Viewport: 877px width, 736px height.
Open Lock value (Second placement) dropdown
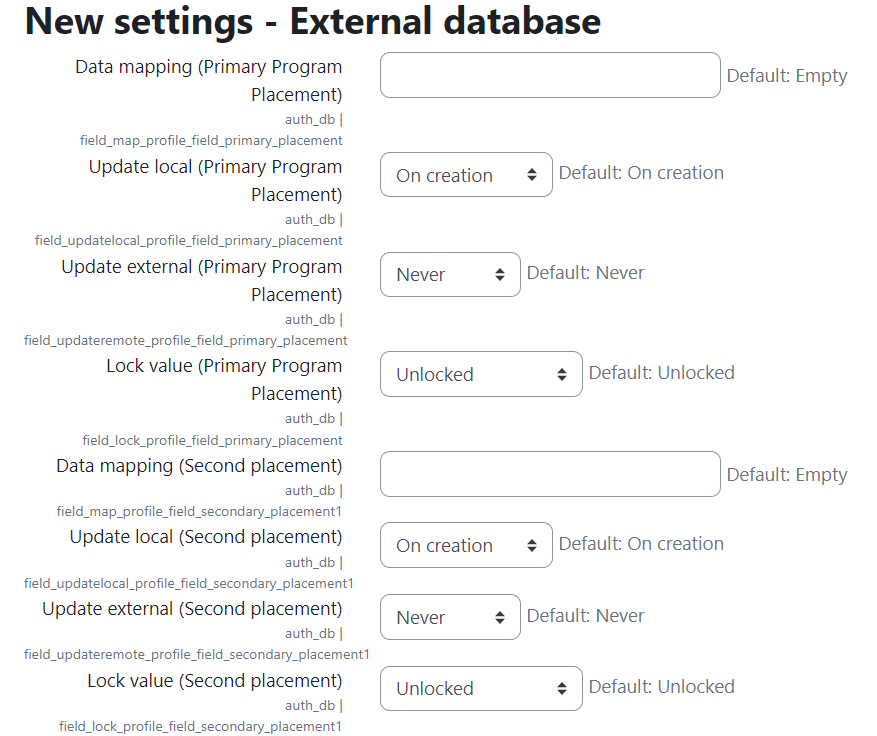click(481, 688)
